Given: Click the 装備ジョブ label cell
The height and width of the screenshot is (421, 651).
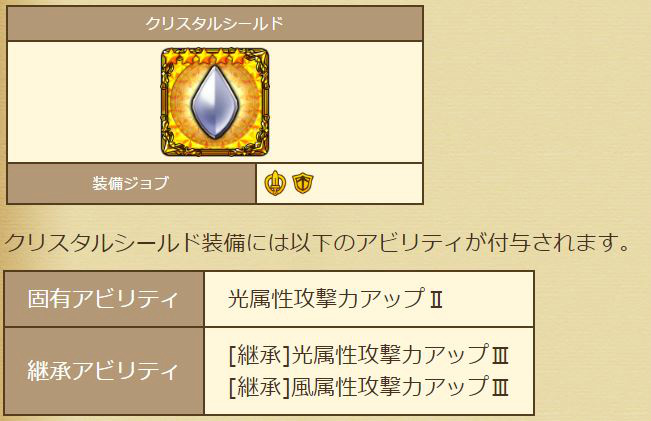Looking at the screenshot, I should click(x=131, y=183).
